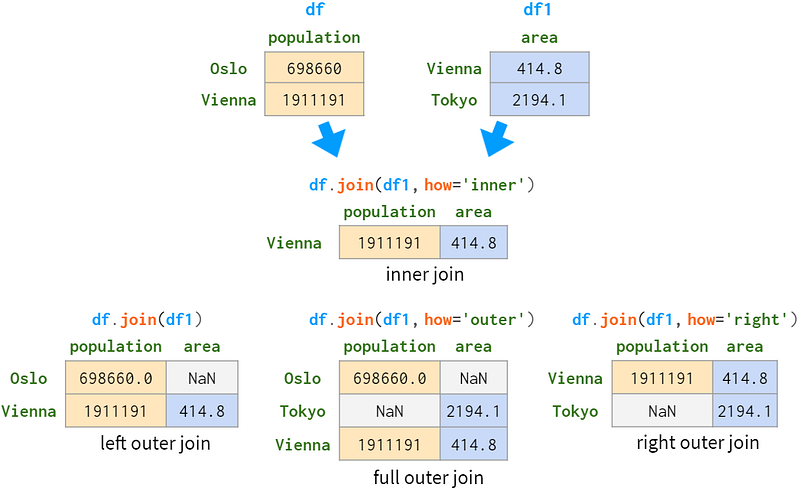
Task: Select 'area' header in left outer join table
Action: click(202, 347)
